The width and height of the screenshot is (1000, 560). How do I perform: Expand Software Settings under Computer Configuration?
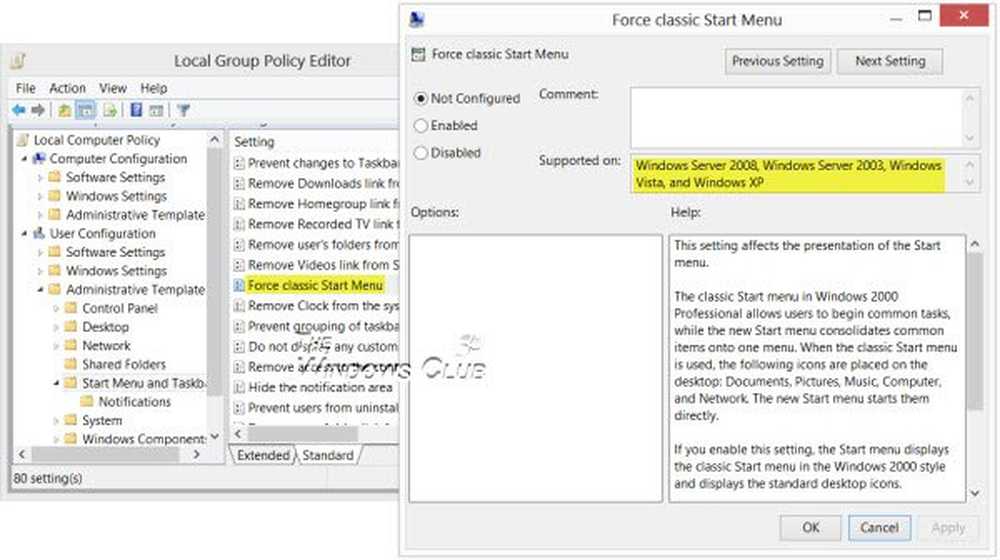tap(40, 178)
